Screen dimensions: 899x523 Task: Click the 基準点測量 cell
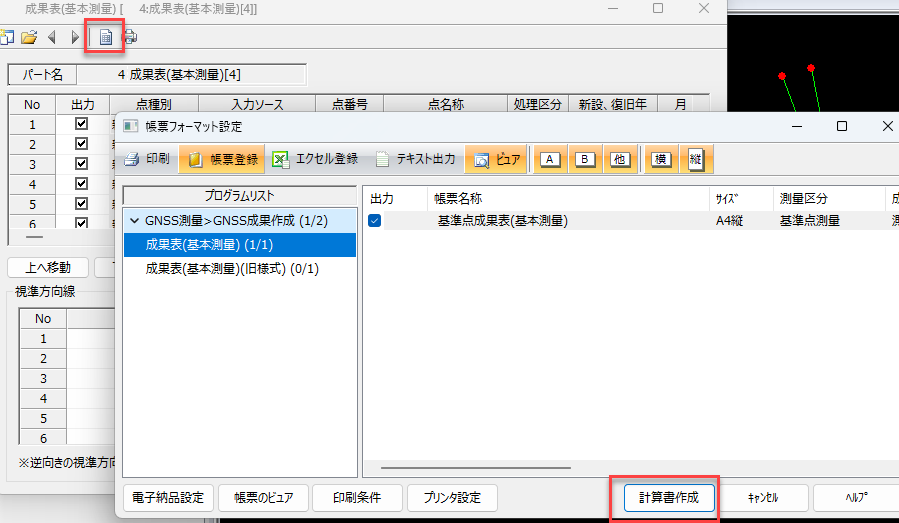tap(810, 221)
